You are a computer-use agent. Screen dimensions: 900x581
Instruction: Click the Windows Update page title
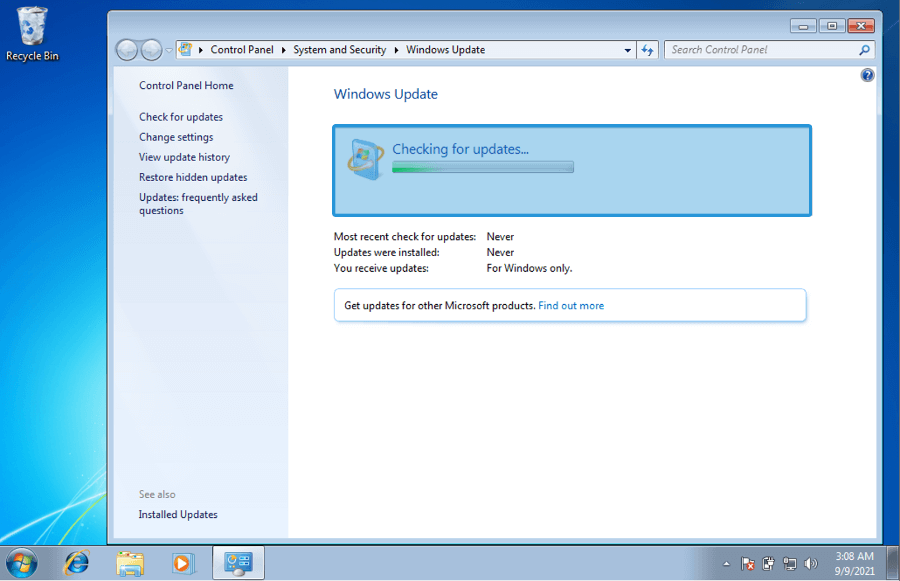tap(386, 94)
